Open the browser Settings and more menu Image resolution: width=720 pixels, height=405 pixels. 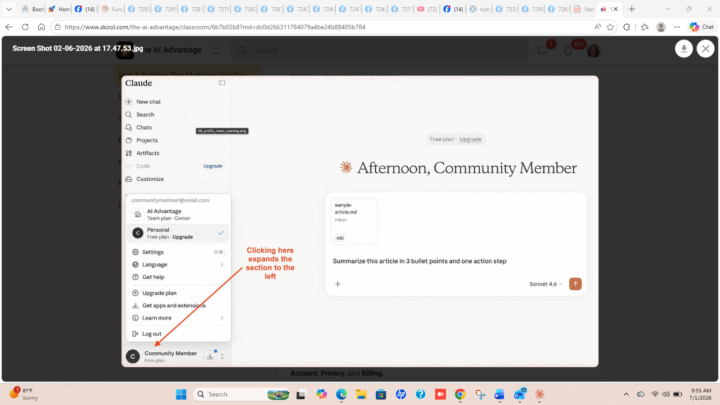coord(677,27)
